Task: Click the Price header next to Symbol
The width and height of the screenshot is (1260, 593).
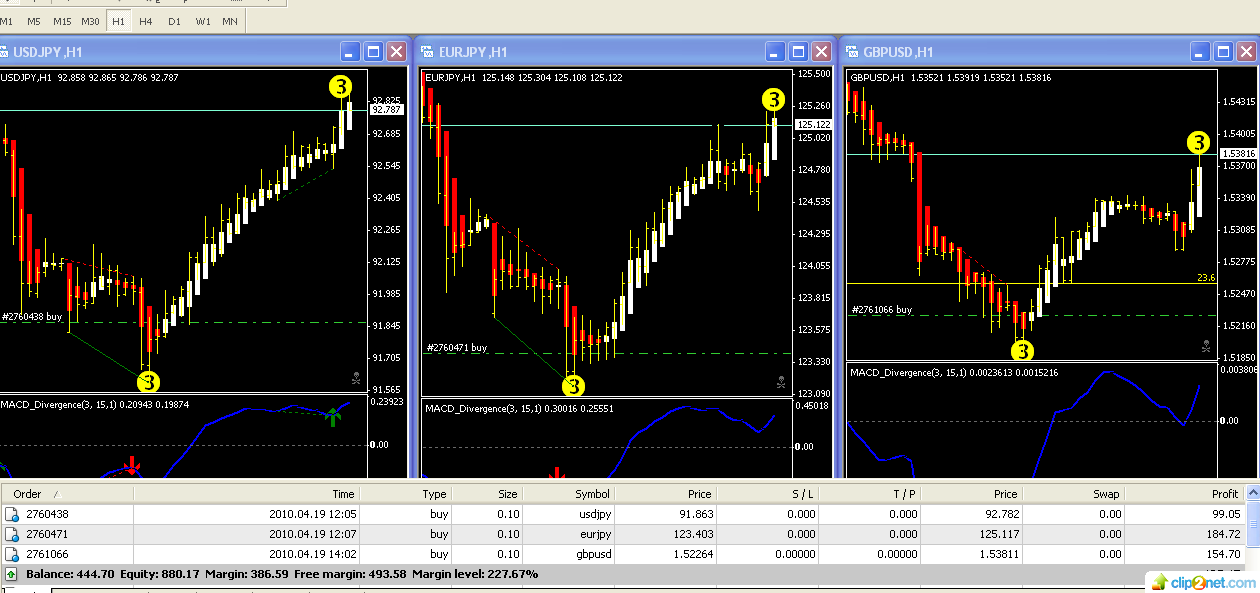Action: (665, 494)
